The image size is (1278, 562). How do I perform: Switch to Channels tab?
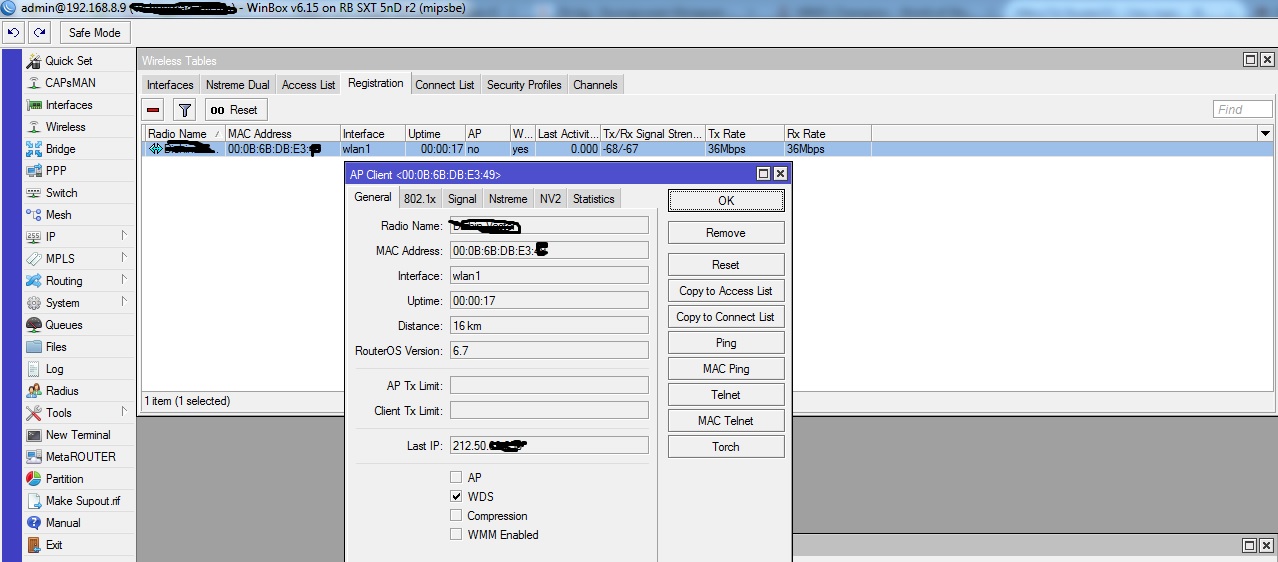click(595, 85)
